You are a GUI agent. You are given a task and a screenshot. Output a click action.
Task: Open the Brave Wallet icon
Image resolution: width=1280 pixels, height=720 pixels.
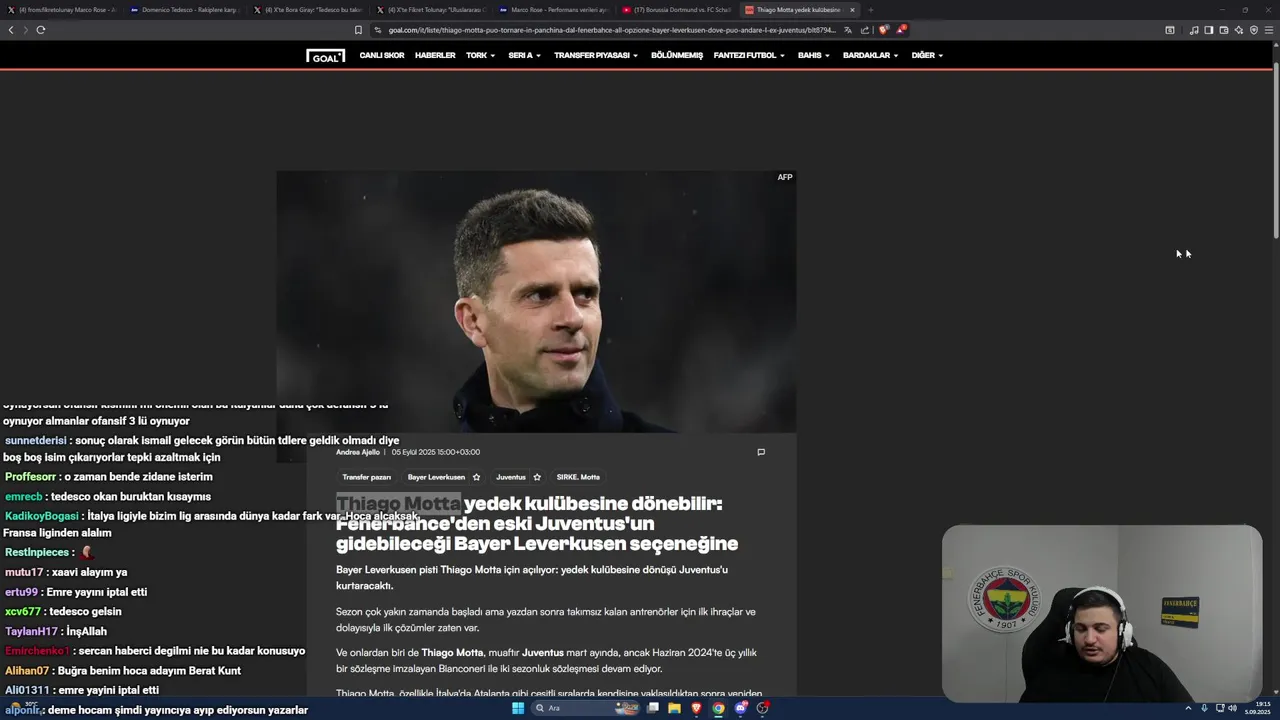(1224, 30)
